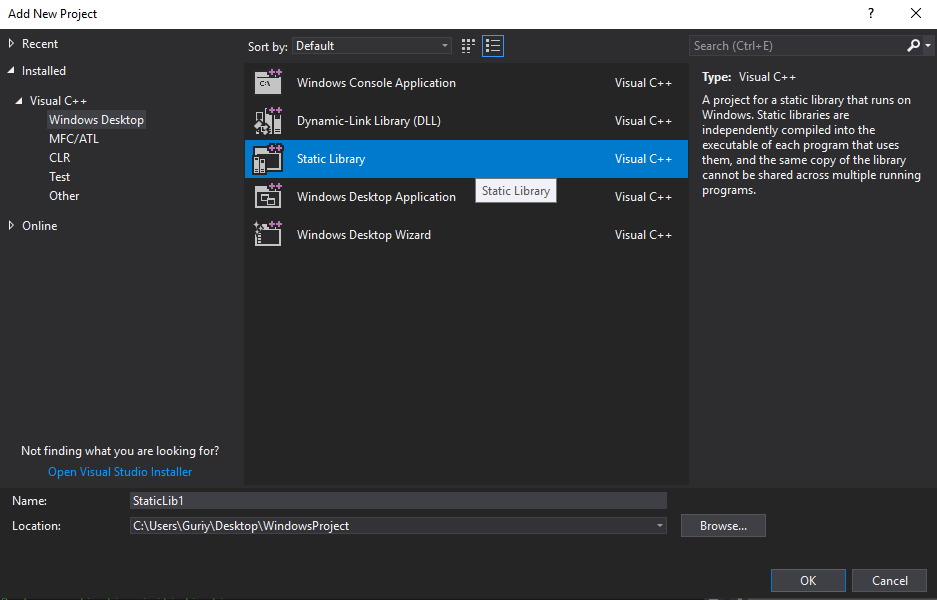Screen dimensions: 937x600
Task: Click the Windows Desktop Application template icon
Action: [x=268, y=197]
